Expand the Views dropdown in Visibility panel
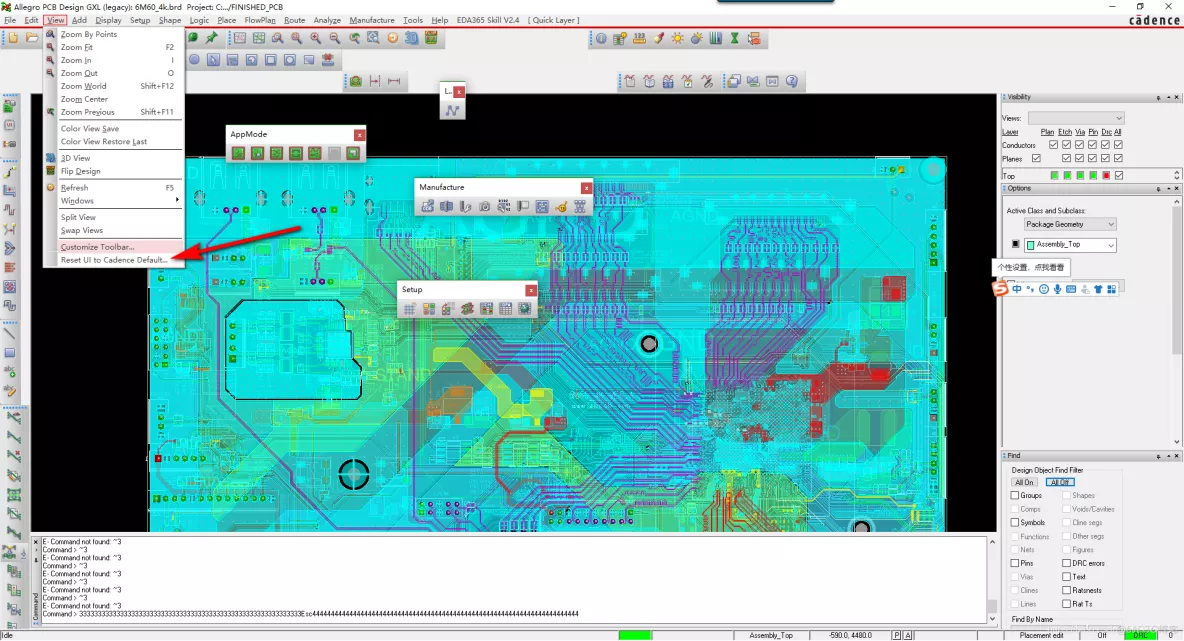Image resolution: width=1184 pixels, height=641 pixels. tap(1076, 118)
